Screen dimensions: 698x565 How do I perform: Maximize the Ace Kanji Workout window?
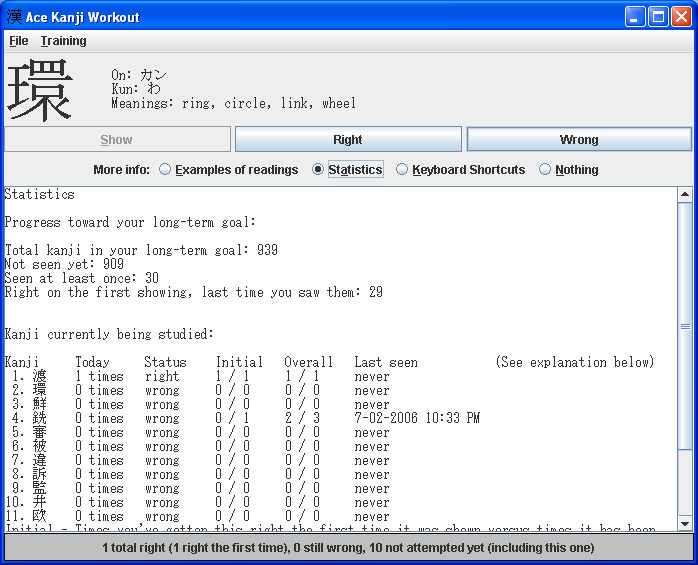tap(658, 17)
